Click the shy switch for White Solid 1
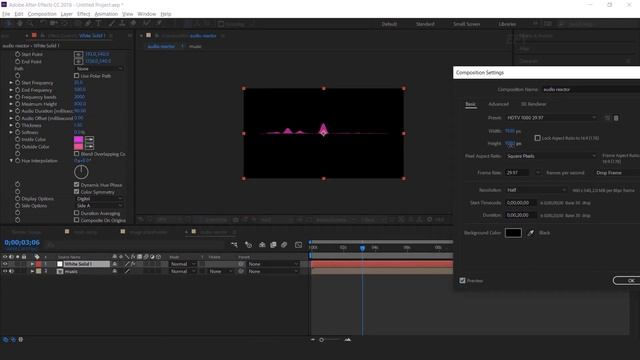 [x=115, y=264]
